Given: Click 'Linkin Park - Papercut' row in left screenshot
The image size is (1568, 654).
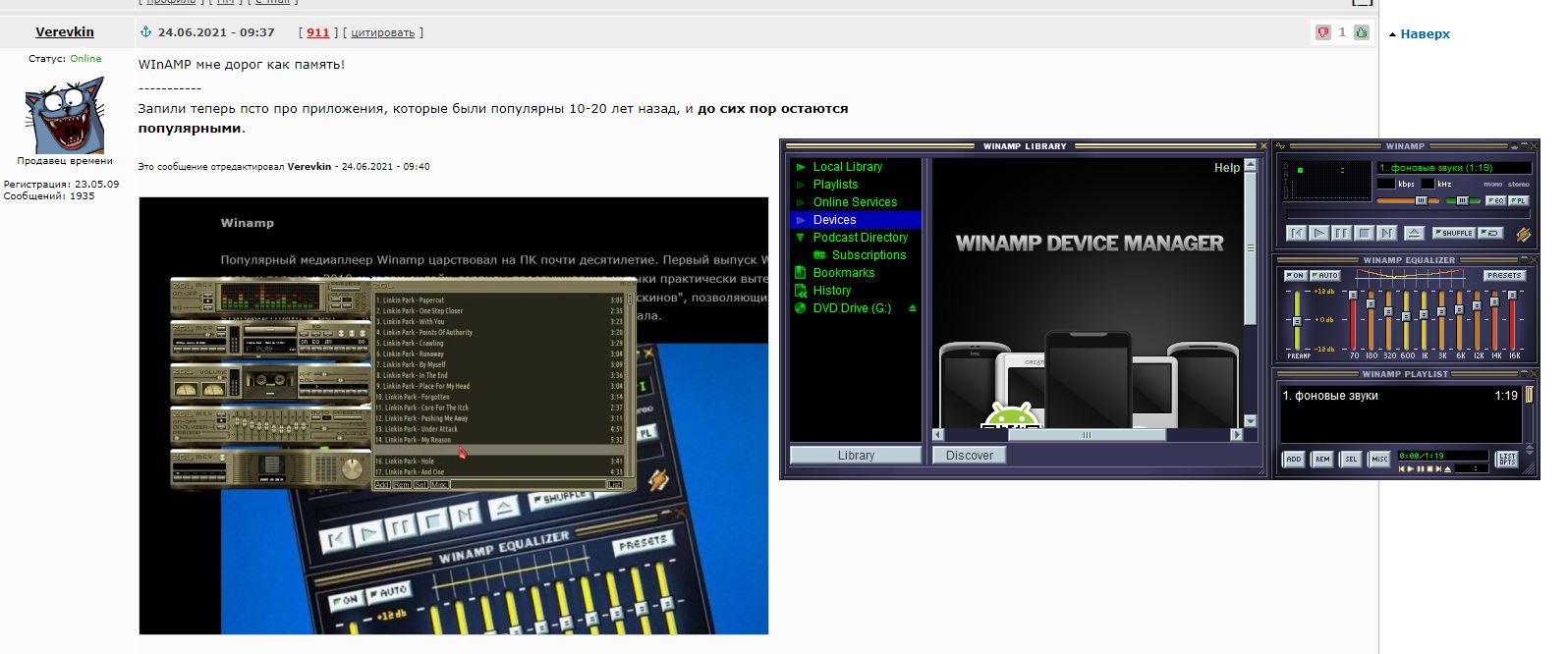Looking at the screenshot, I should 499,300.
